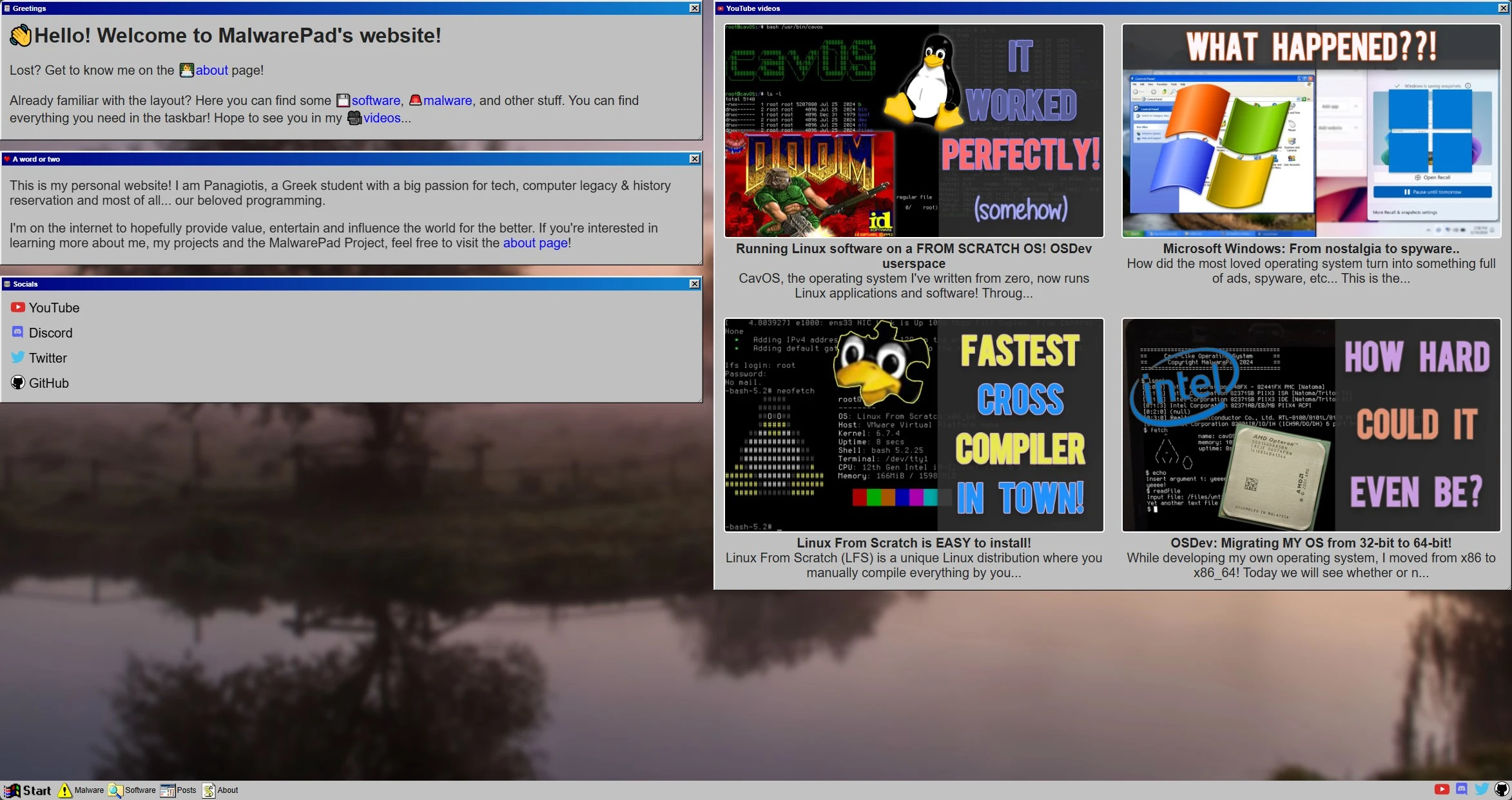Open the 'WHAT HAPPENED??!' Windows video thumbnail
The width and height of the screenshot is (1512, 800).
tap(1311, 131)
